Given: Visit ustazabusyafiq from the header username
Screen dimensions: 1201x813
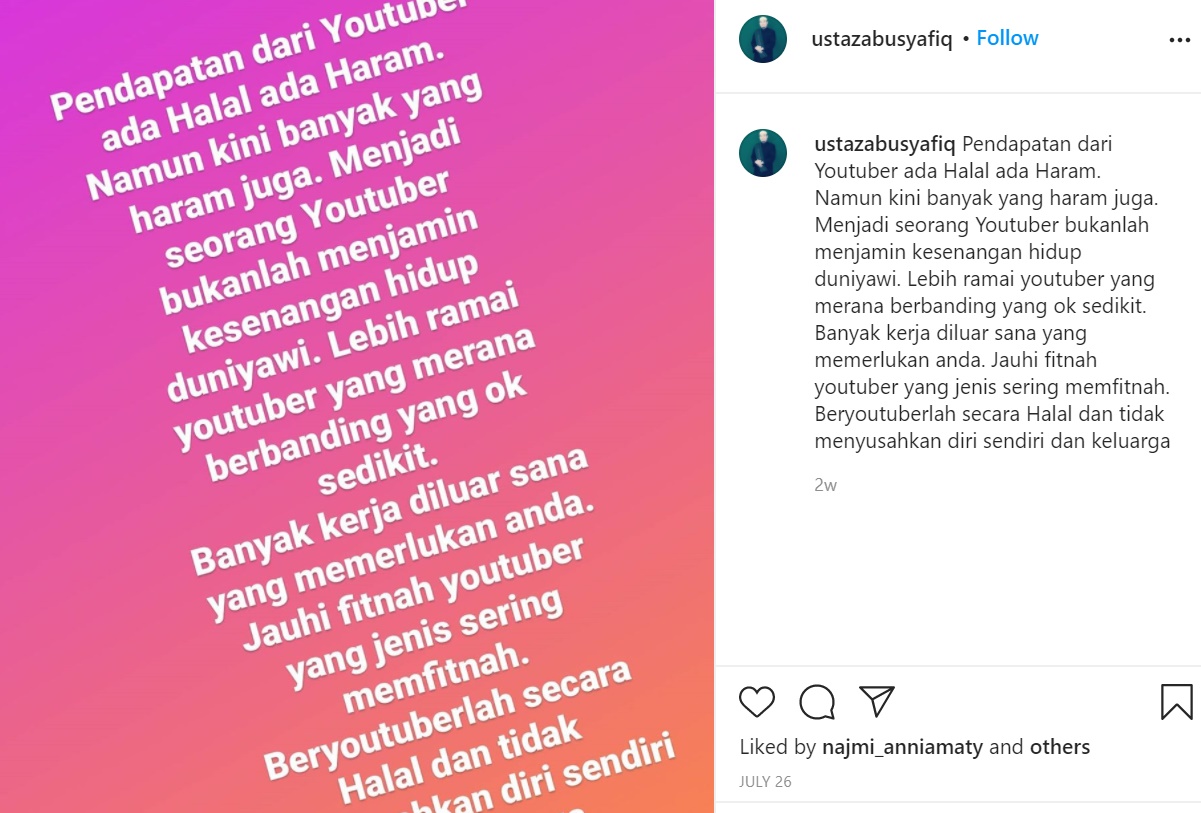Looking at the screenshot, I should pos(883,39).
